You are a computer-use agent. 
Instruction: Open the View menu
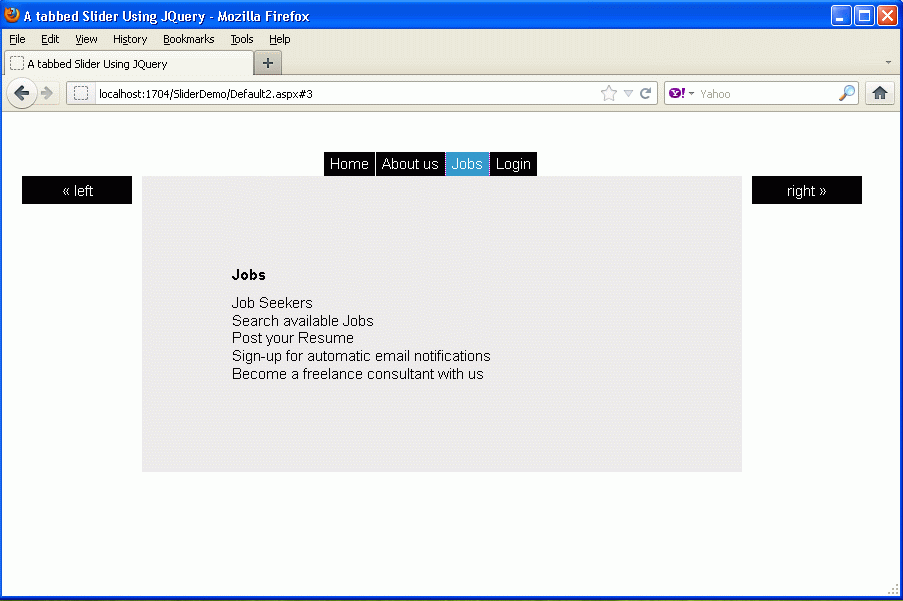click(x=86, y=39)
